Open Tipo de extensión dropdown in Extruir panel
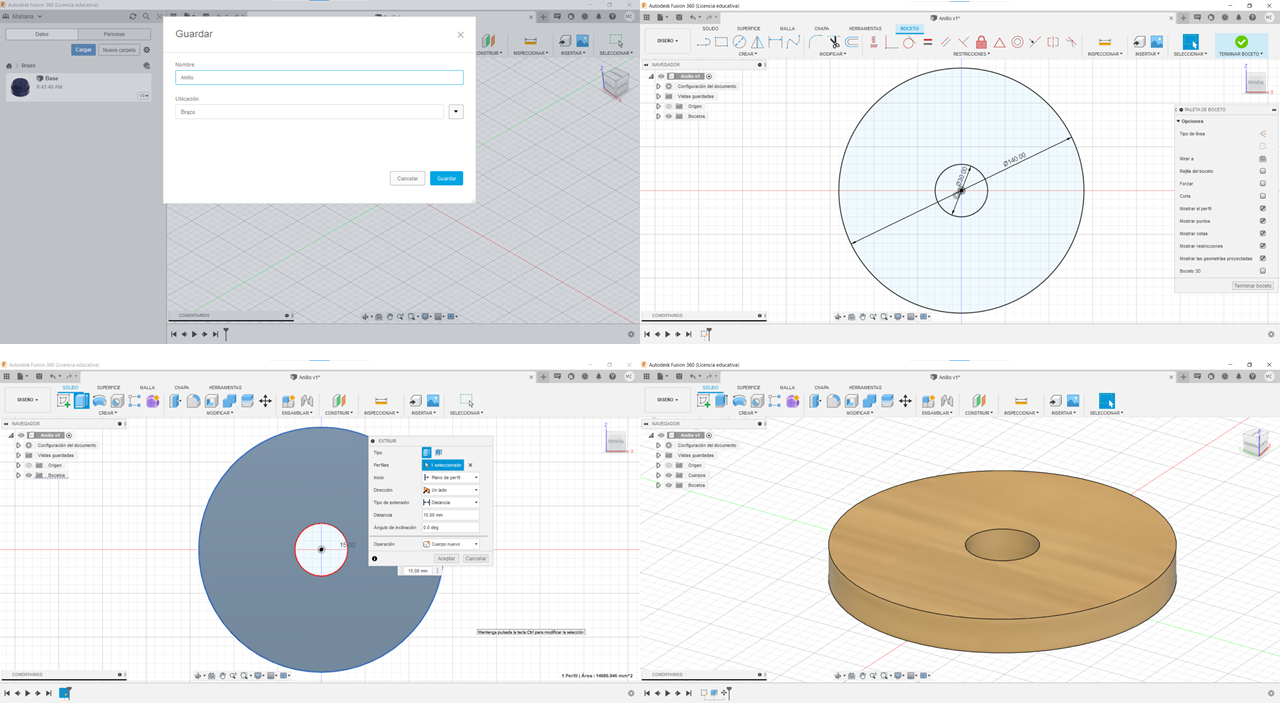 click(x=450, y=503)
